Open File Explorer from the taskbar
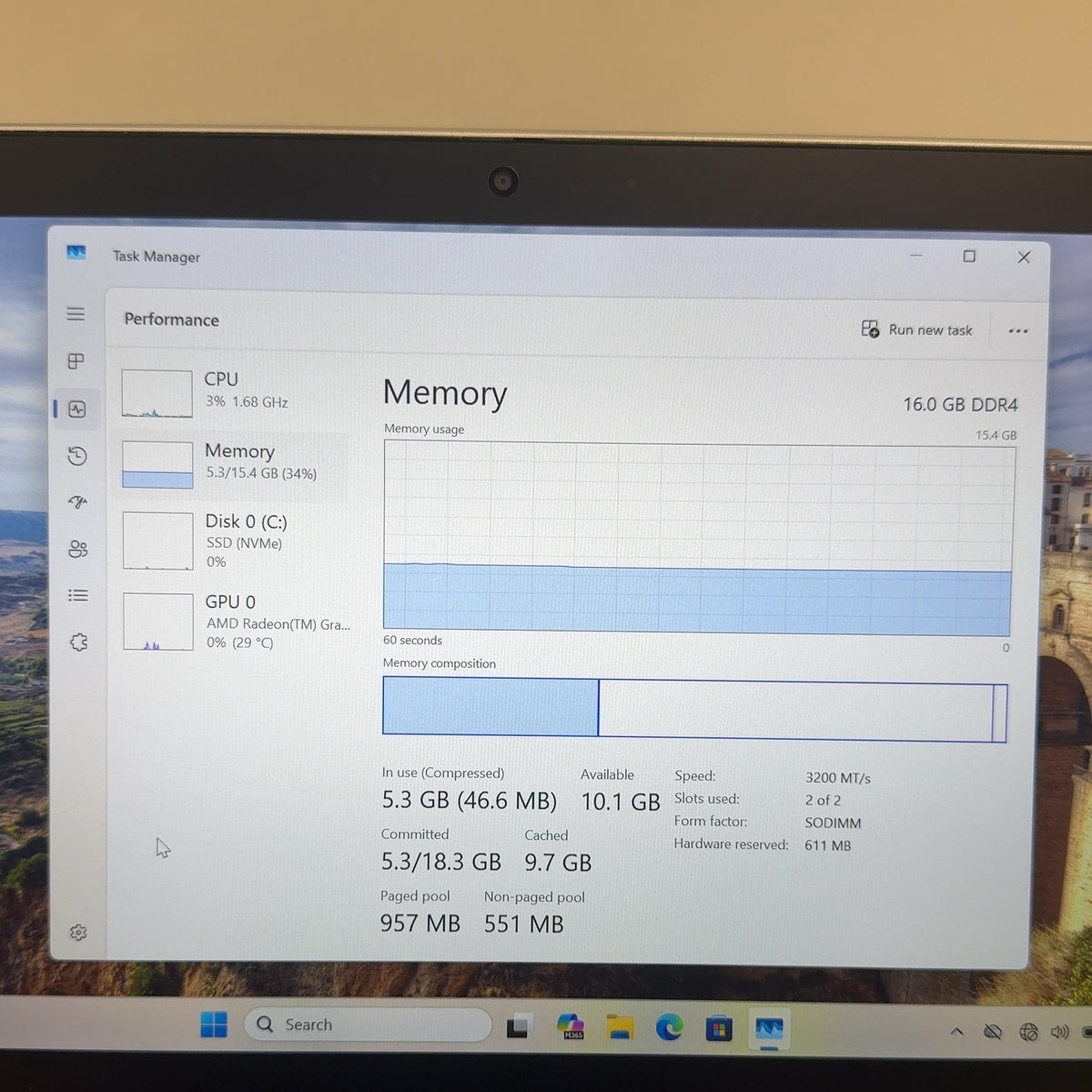The image size is (1092, 1092). click(x=621, y=1027)
